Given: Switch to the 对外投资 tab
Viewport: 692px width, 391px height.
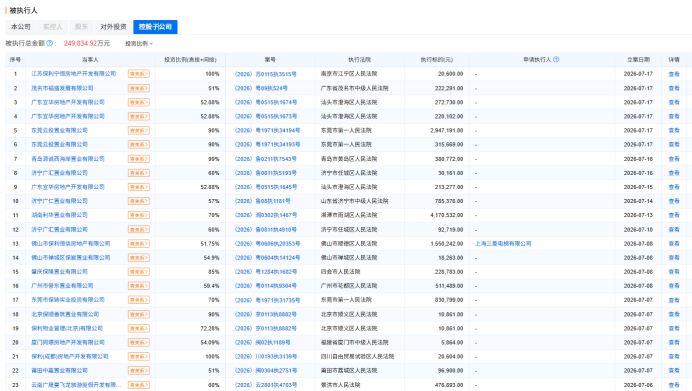Looking at the screenshot, I should tap(113, 27).
